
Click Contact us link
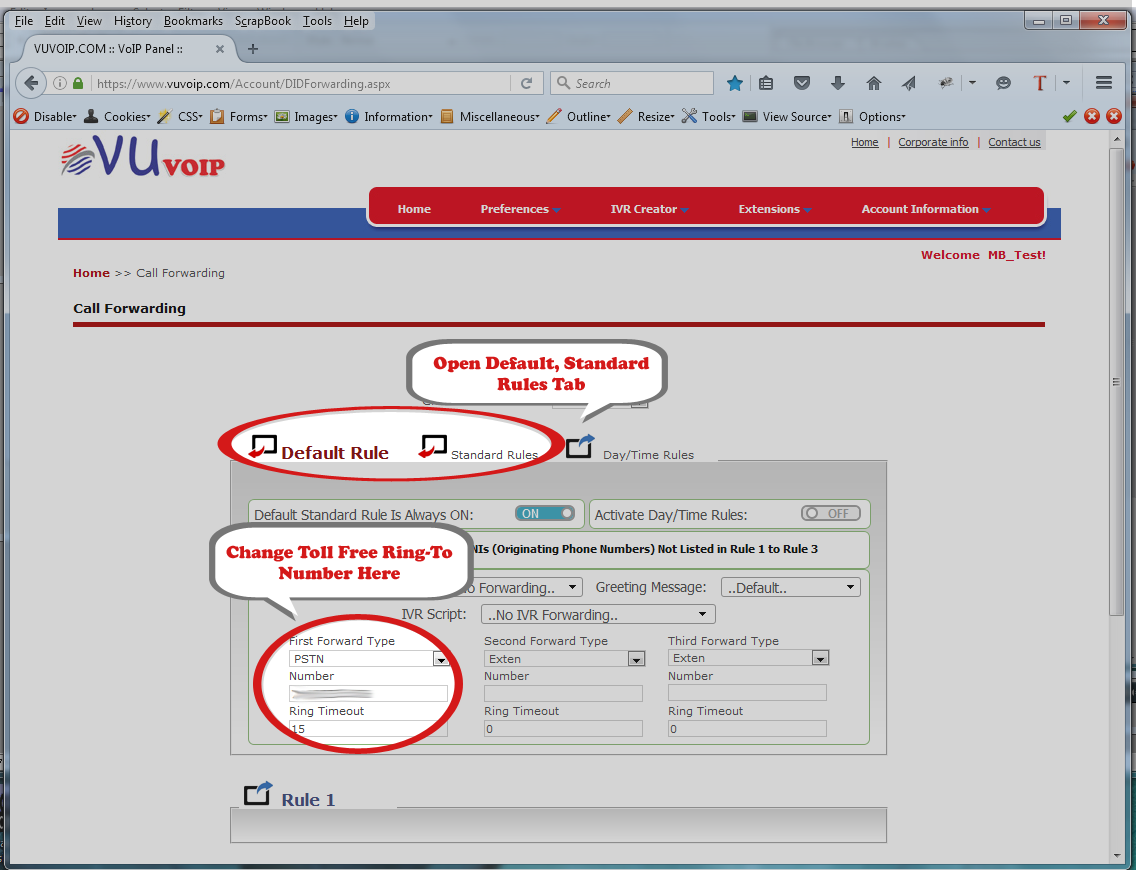pyautogui.click(x=1014, y=142)
